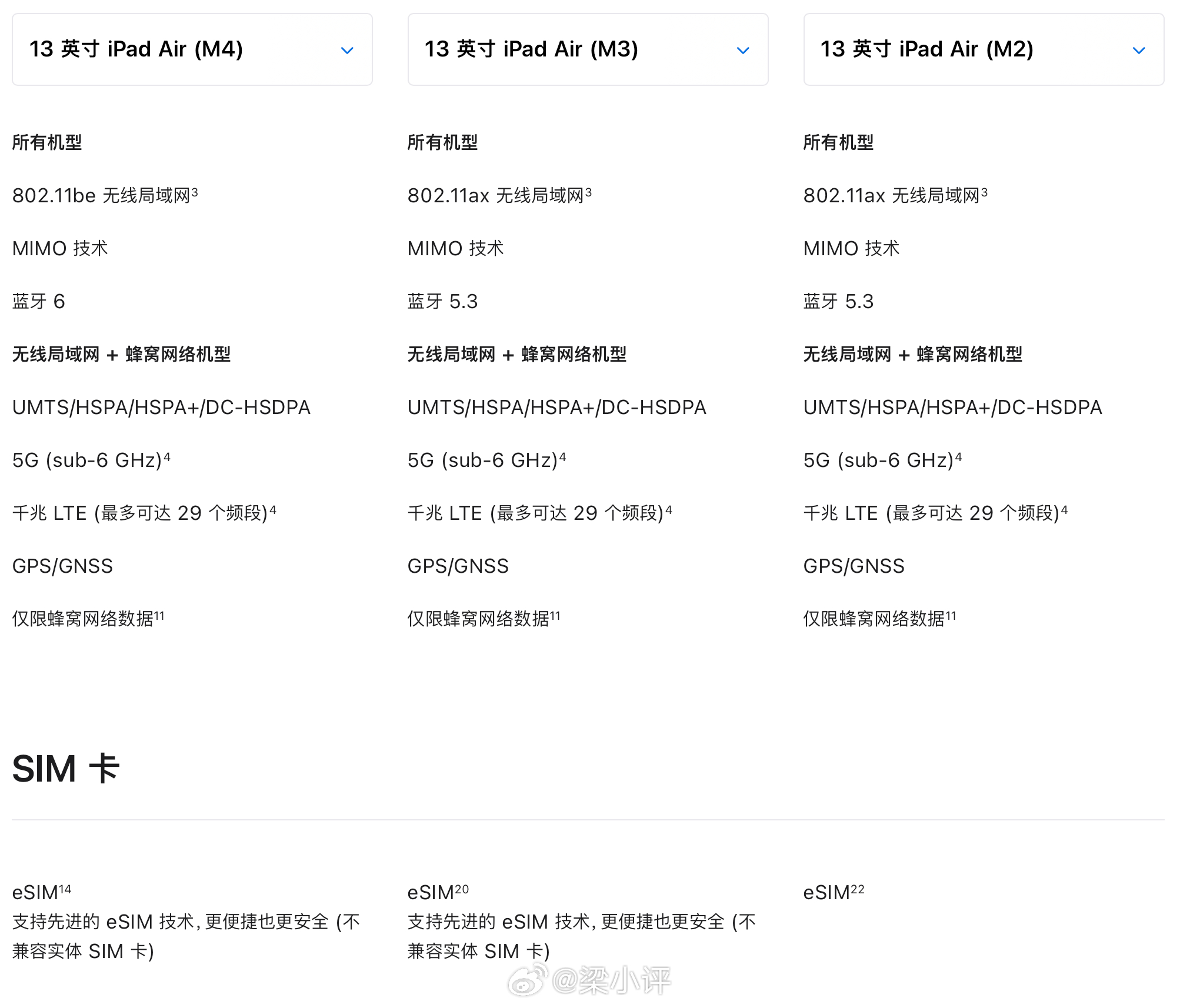Screen dimensions: 1180x1008
Task: Open the 13 英寸 iPad Air (M2) dropdown
Action: (983, 49)
